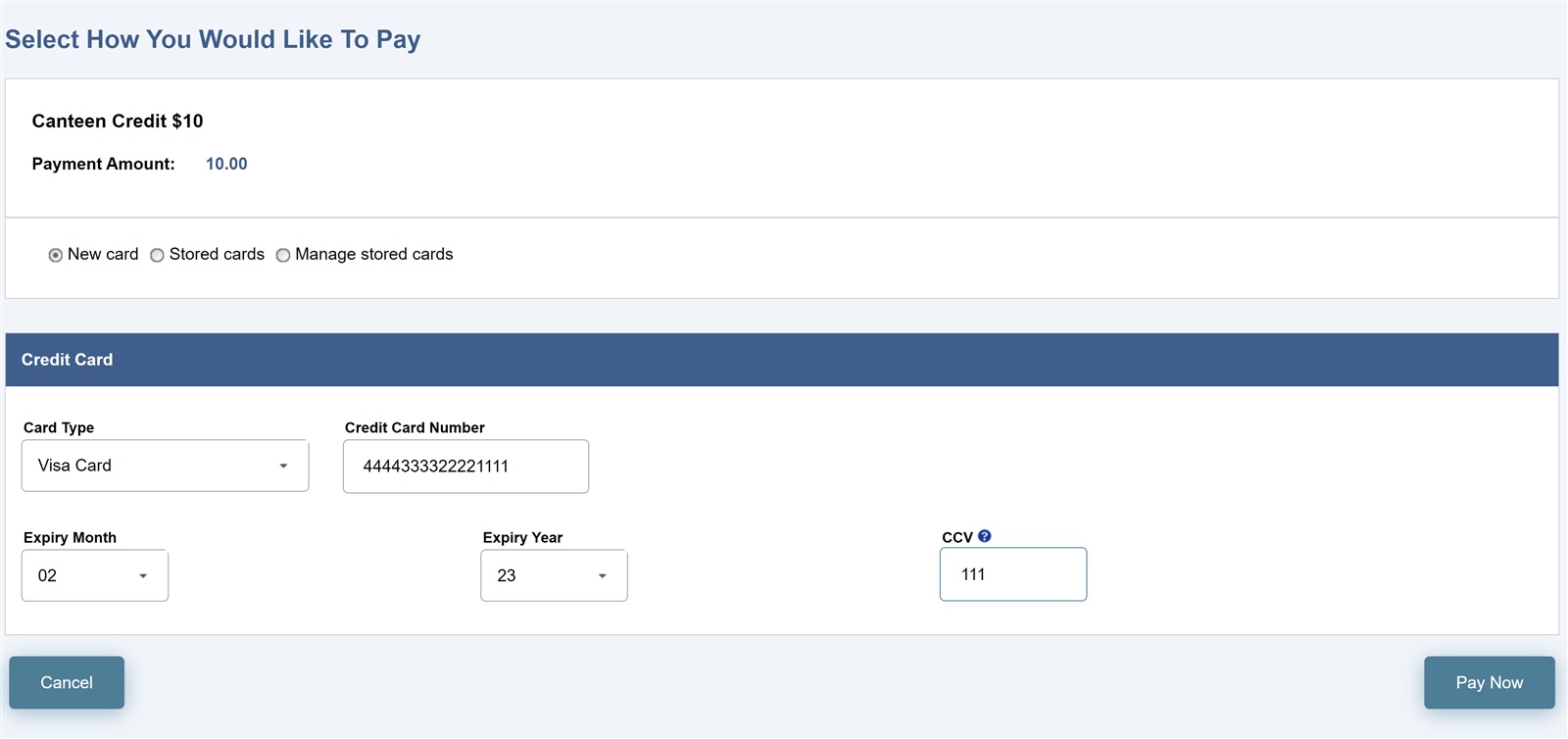Viewport: 1568px width, 739px height.
Task: Open the Card Type dropdown showing Visa Card
Action: (165, 466)
